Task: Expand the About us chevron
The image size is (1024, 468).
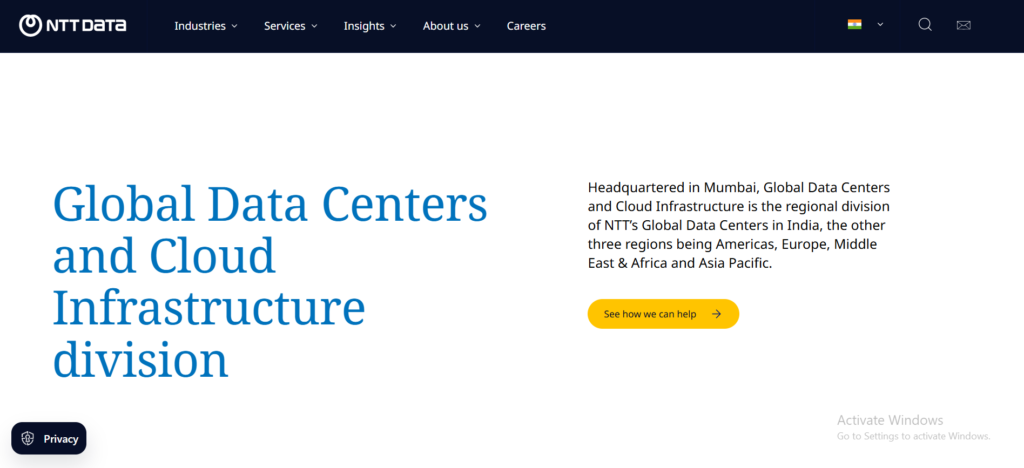Action: coord(477,26)
